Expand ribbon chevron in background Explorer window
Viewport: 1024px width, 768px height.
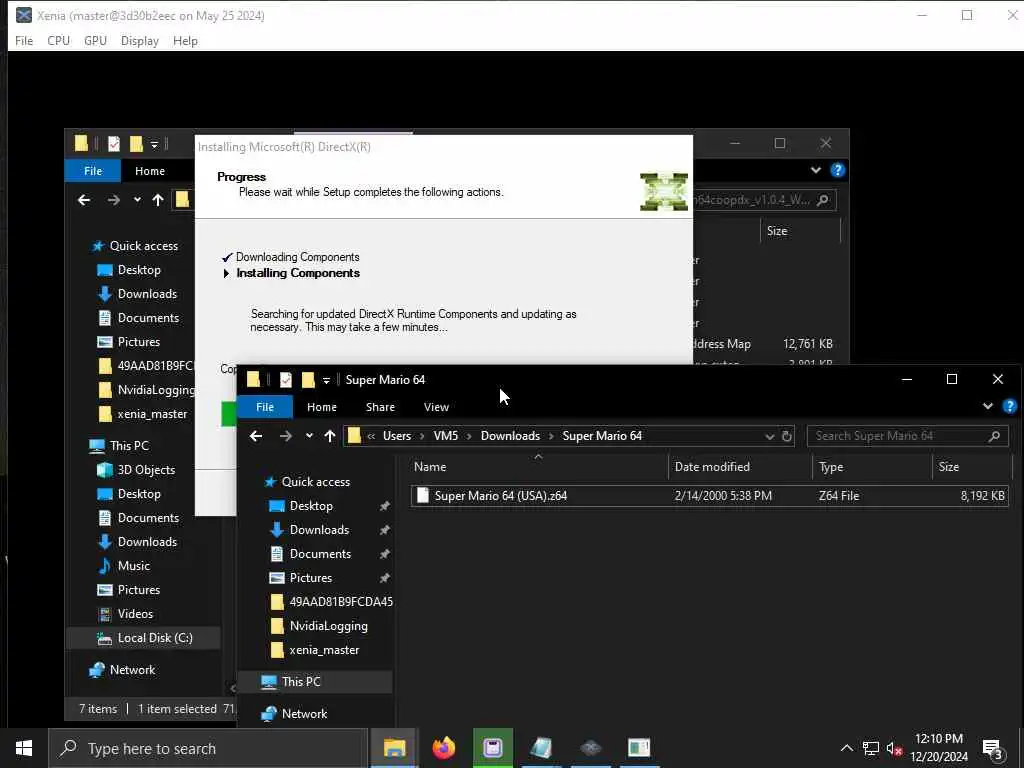[816, 170]
